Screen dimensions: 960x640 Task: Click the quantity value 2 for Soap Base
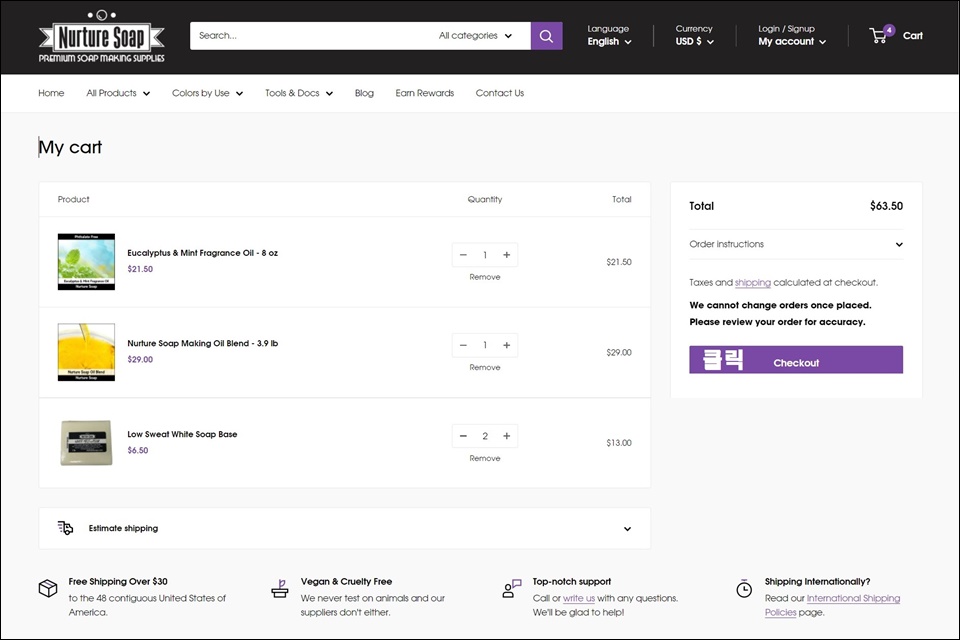[x=485, y=436]
